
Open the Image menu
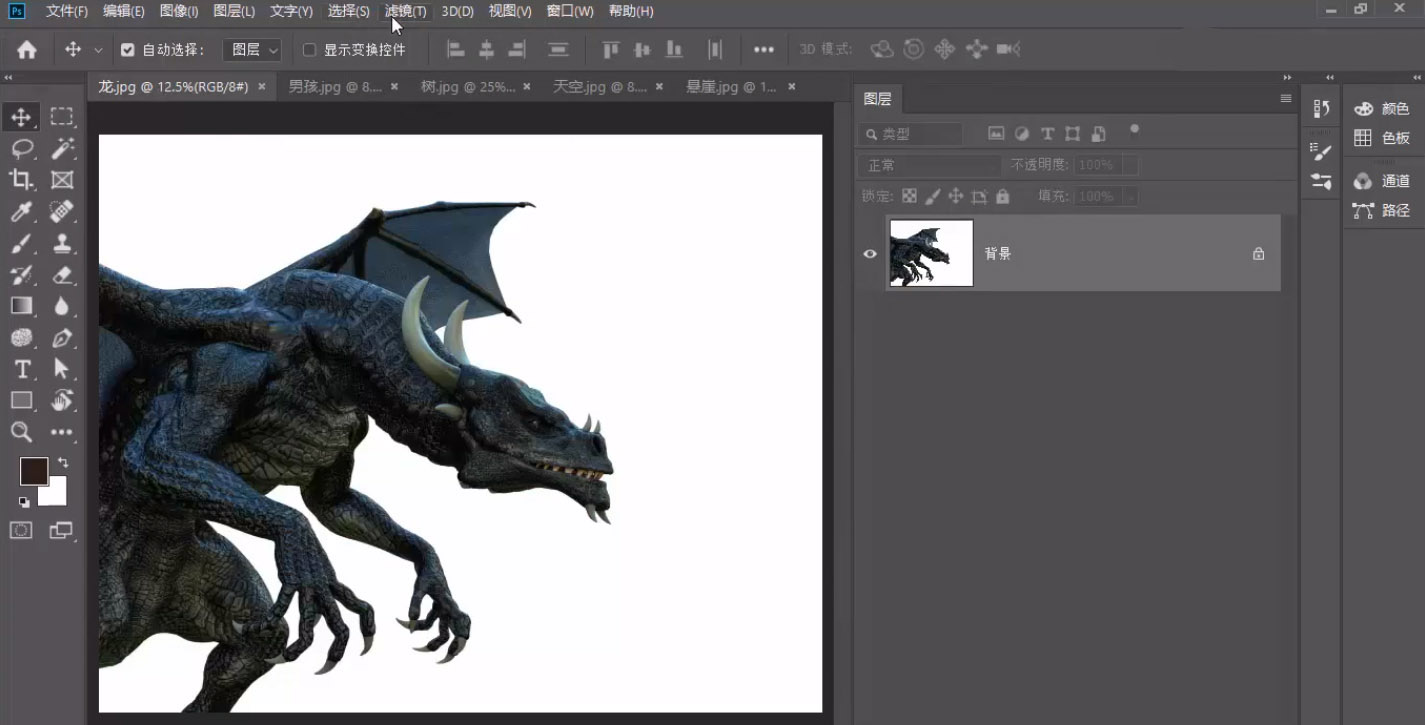coord(179,11)
